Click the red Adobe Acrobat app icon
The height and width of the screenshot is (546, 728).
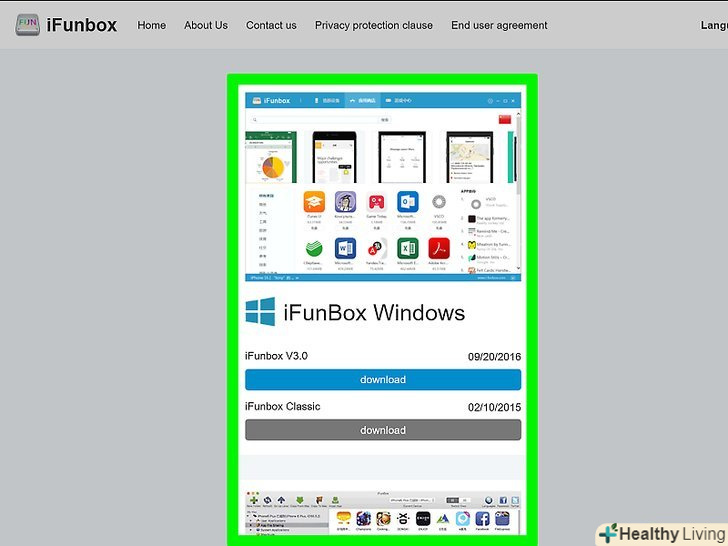pyautogui.click(x=439, y=248)
